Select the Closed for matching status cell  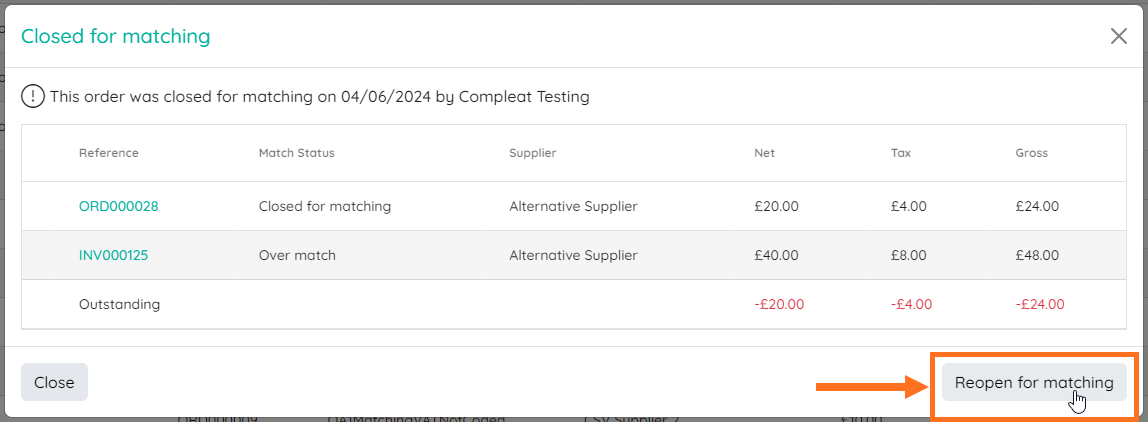pos(325,207)
